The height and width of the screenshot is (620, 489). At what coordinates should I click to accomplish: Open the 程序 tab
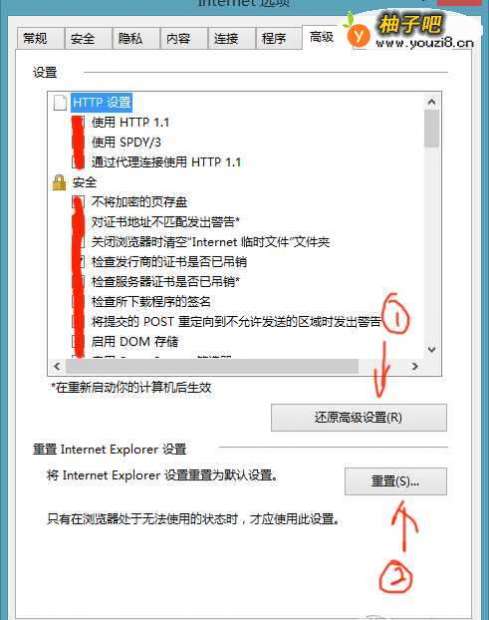point(274,39)
